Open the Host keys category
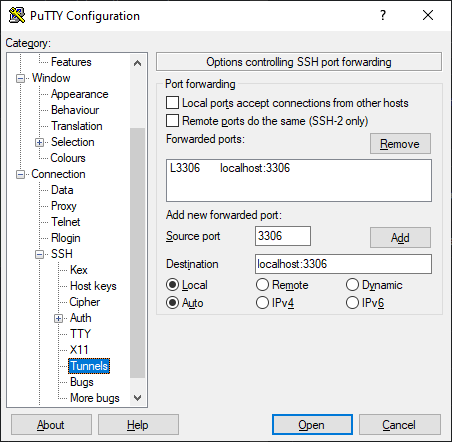Screen dimensions: 452x442 pos(93,286)
